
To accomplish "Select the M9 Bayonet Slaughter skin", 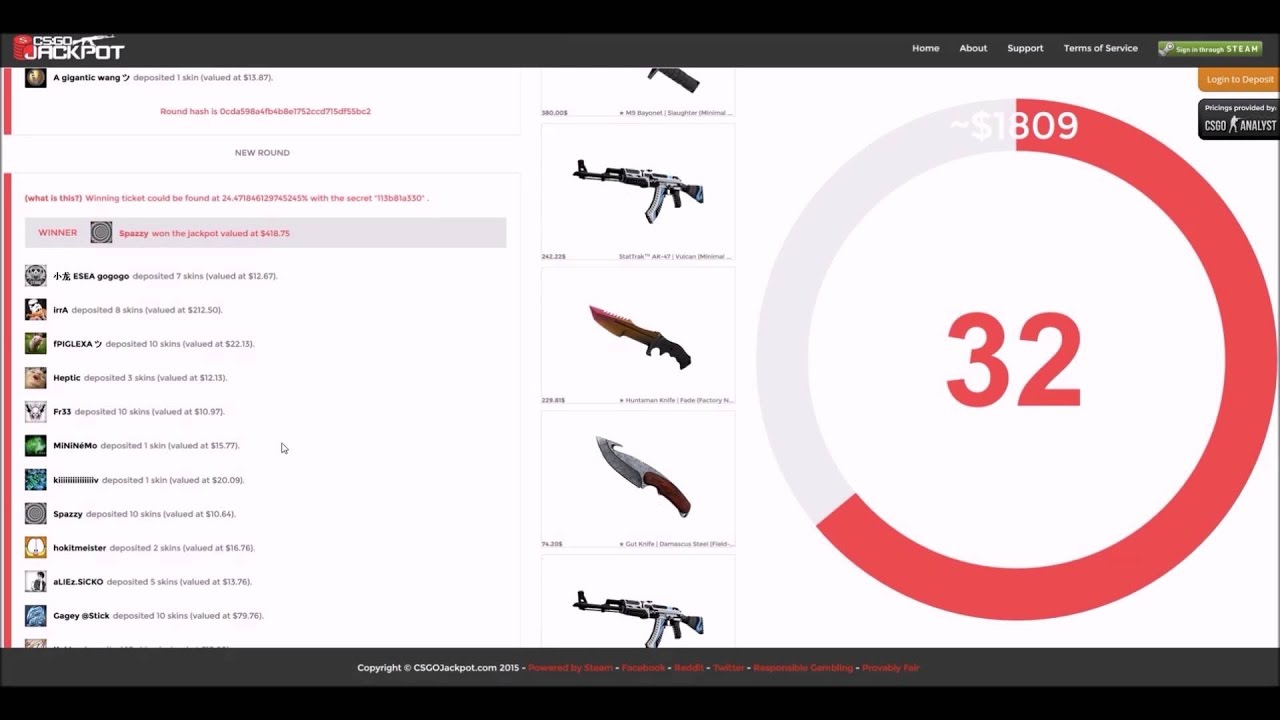I will click(638, 90).
